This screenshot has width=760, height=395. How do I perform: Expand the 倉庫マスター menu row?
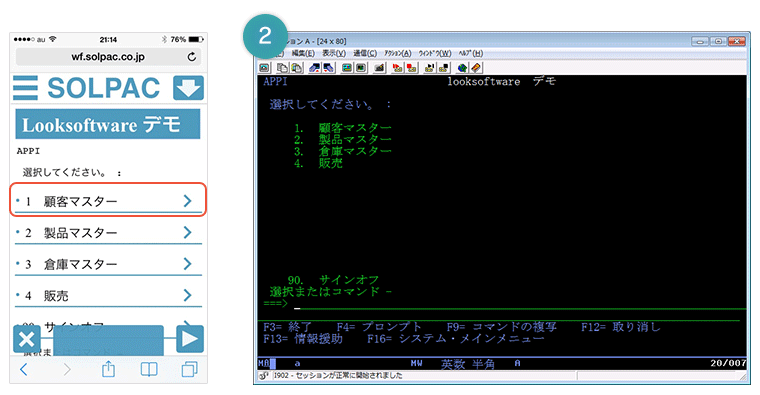[108, 264]
